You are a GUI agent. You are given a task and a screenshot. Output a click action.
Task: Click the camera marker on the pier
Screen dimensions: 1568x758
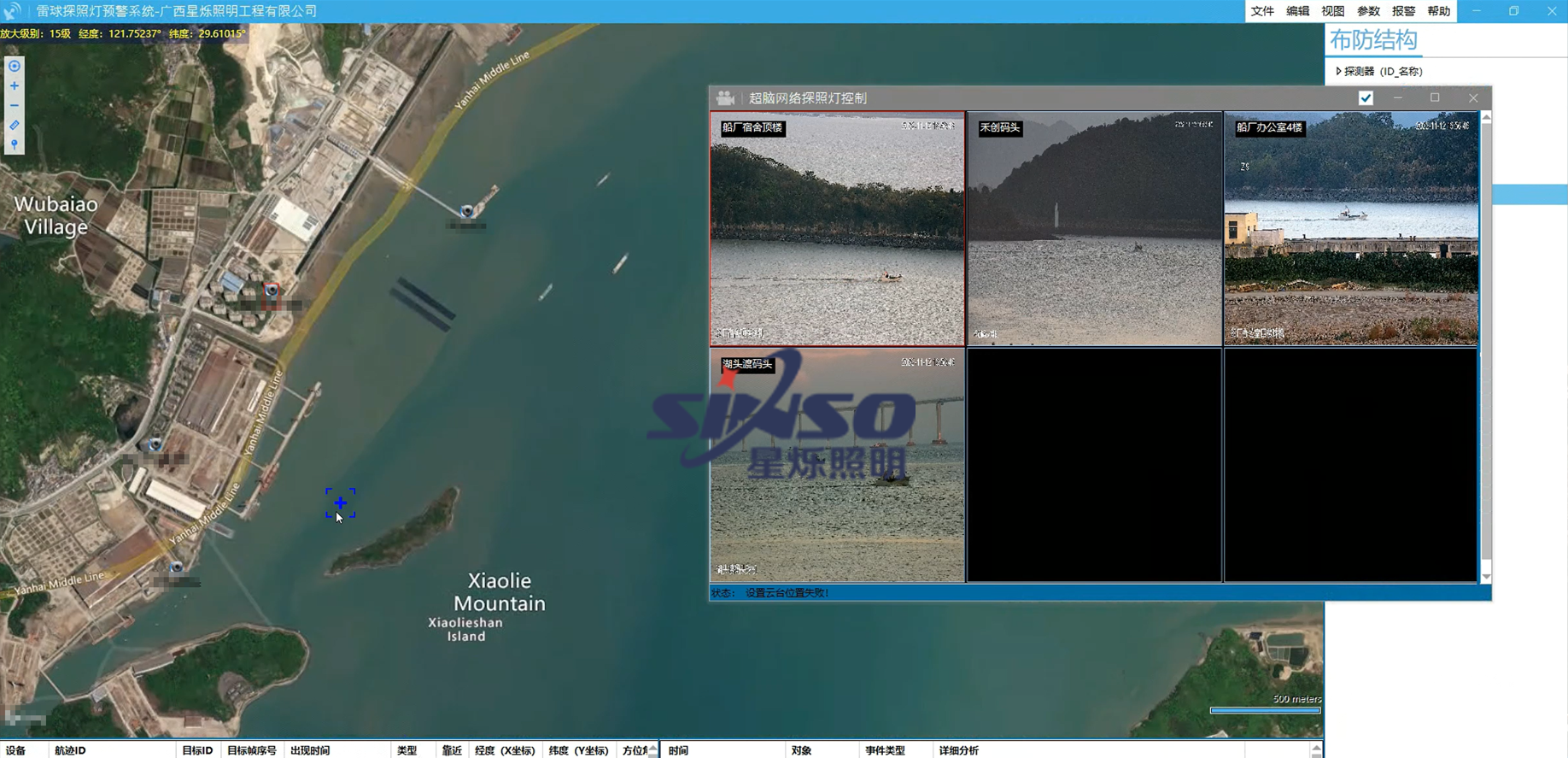[x=466, y=211]
